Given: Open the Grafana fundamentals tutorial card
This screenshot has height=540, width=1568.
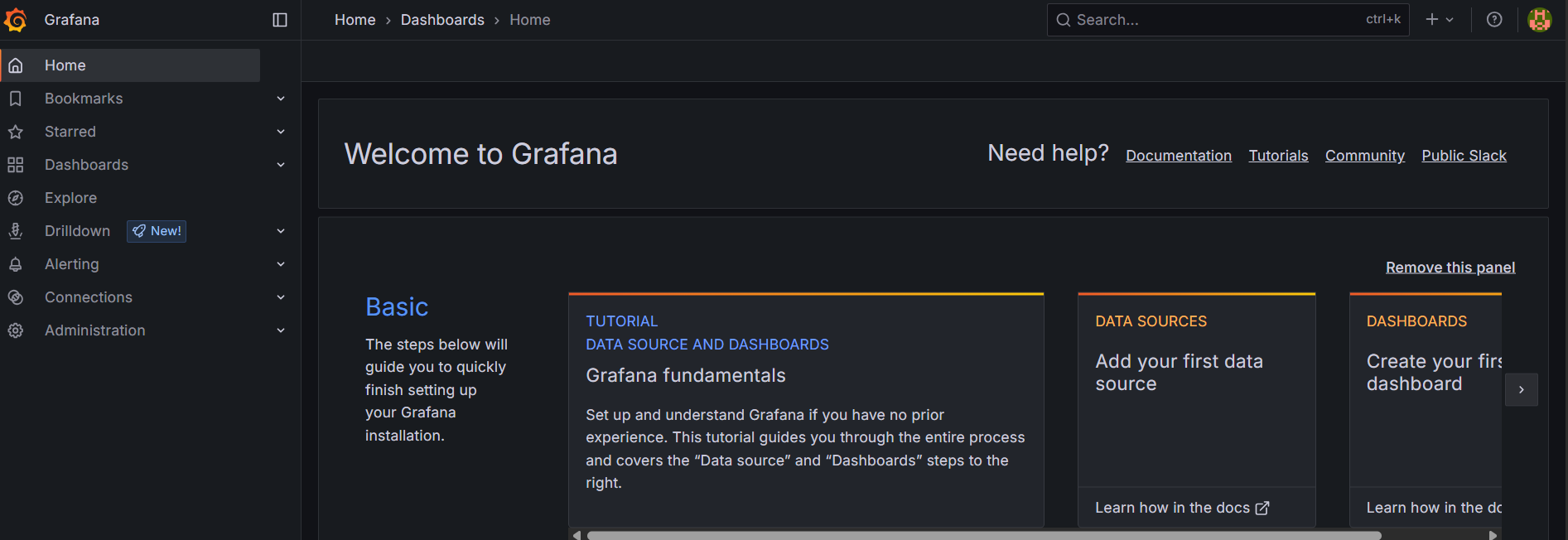Looking at the screenshot, I should point(806,409).
